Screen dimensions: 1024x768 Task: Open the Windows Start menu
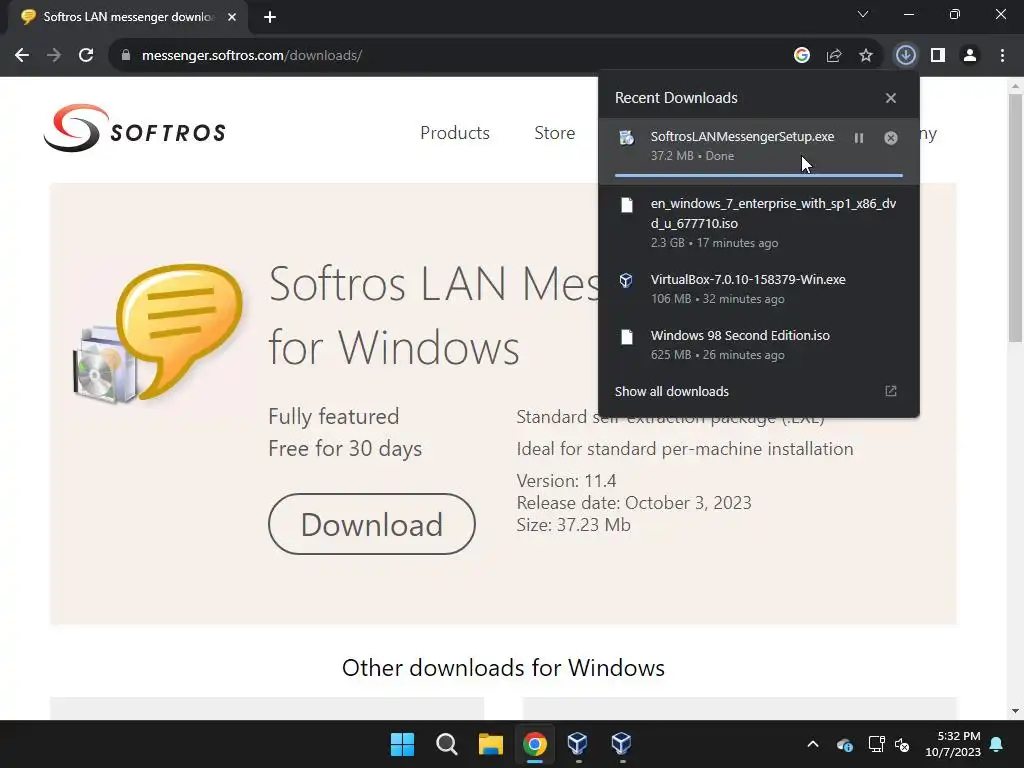pyautogui.click(x=402, y=744)
